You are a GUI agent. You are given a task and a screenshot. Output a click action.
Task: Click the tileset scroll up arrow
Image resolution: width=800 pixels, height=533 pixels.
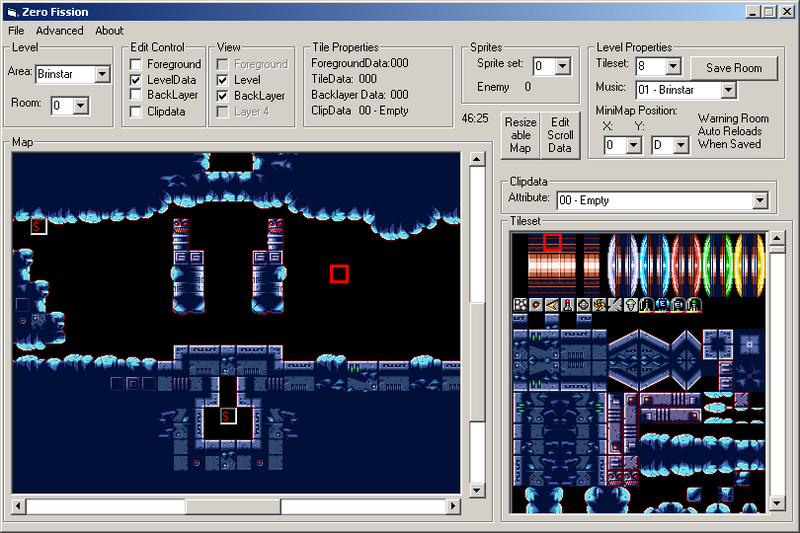(777, 238)
